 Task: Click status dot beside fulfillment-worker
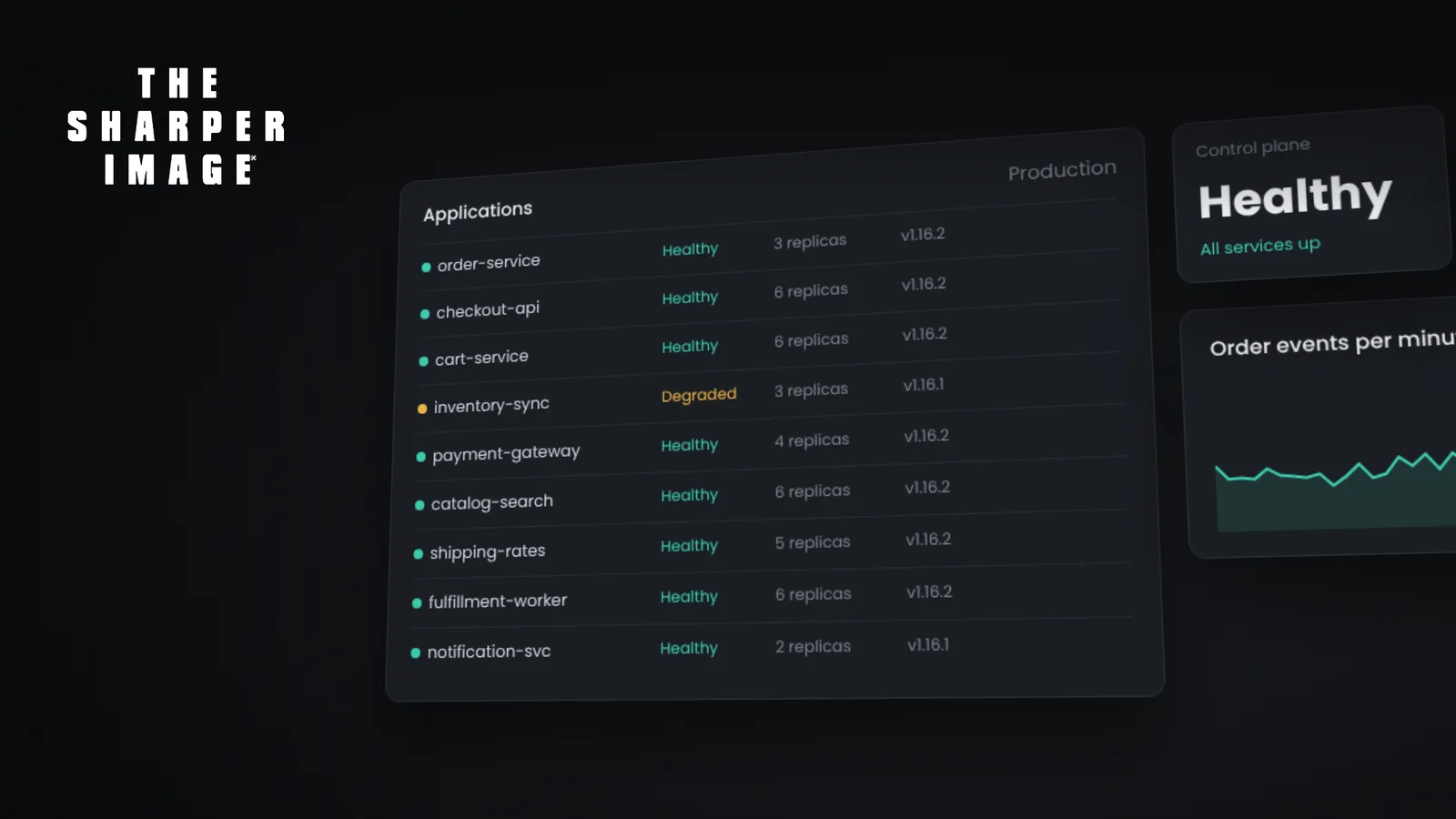point(417,603)
